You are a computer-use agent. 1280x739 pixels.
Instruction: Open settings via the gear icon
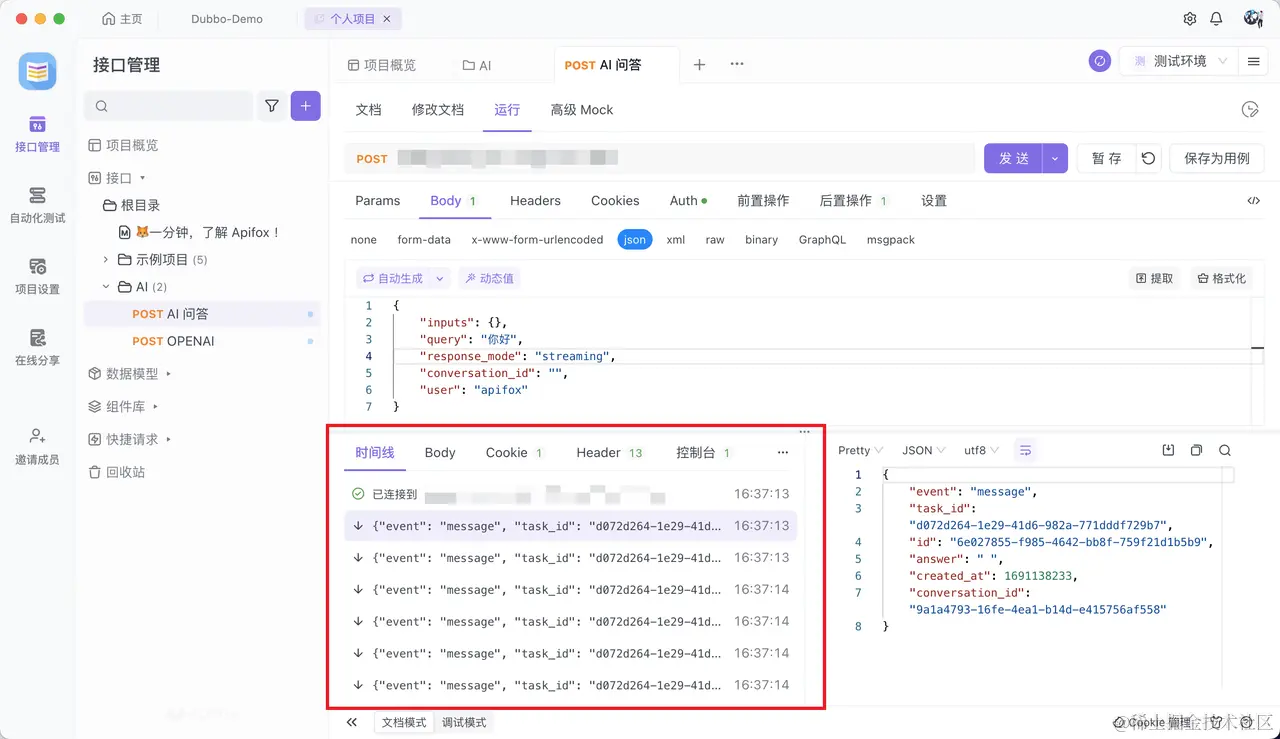(1190, 19)
